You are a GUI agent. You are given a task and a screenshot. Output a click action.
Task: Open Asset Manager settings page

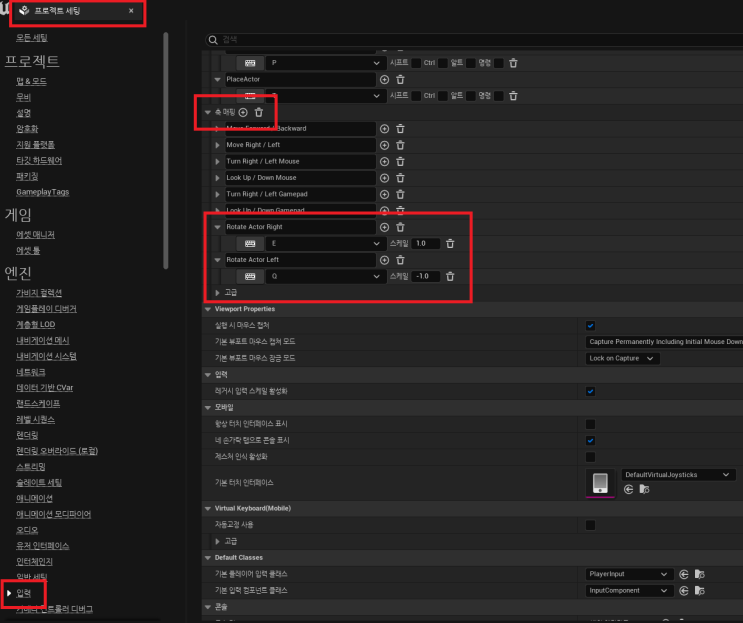35,235
